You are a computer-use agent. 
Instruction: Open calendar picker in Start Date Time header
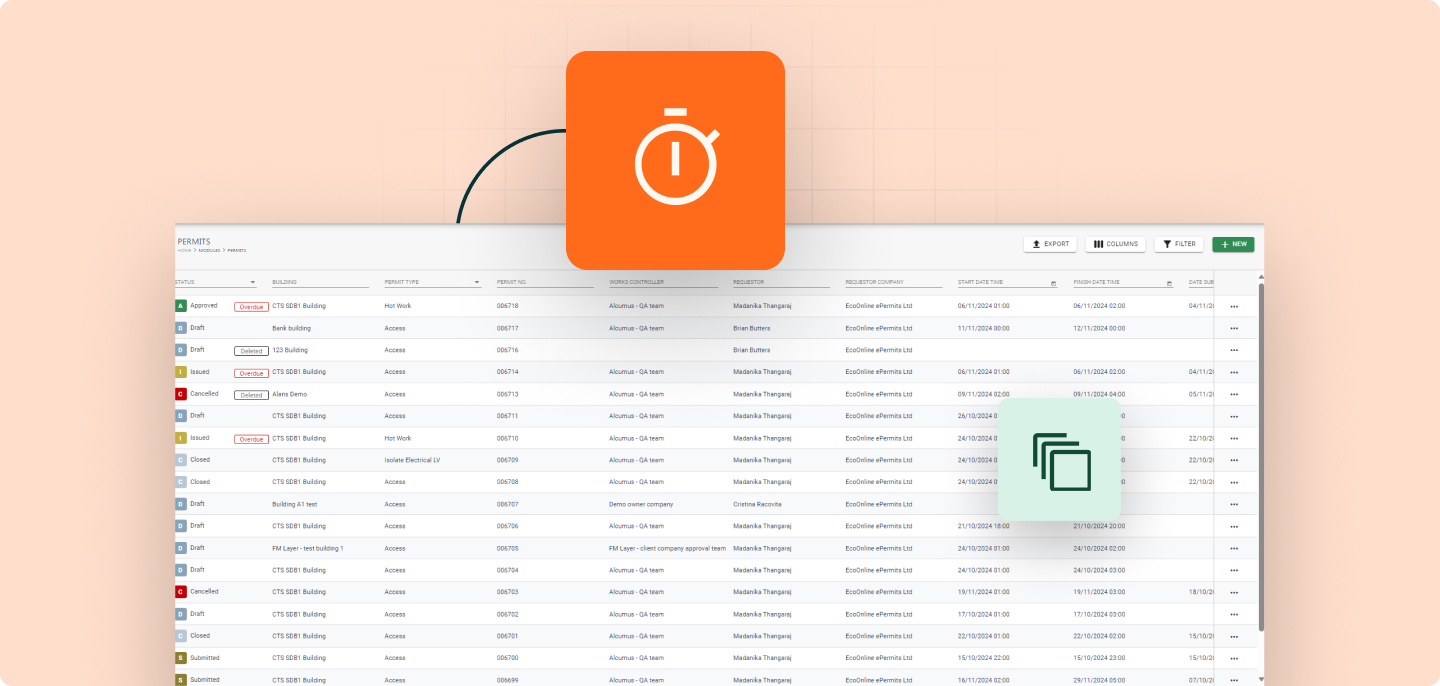coord(1053,283)
